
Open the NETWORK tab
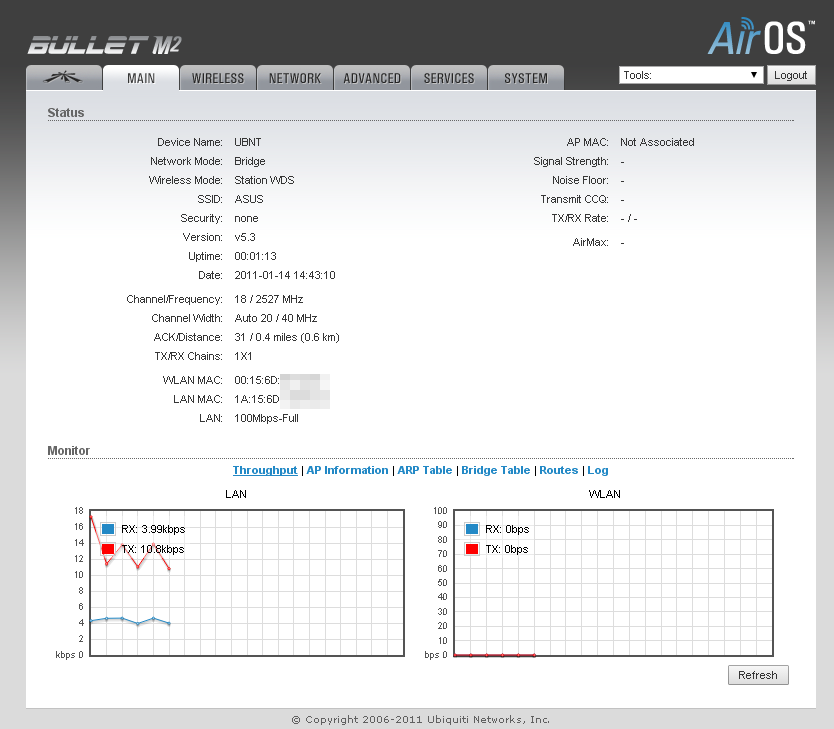pos(295,78)
